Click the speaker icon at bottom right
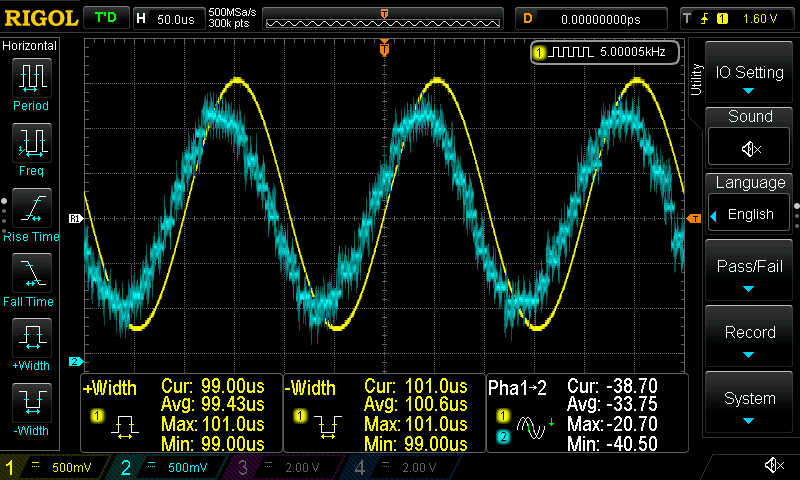Screen dimensions: 800x480 tap(773, 465)
